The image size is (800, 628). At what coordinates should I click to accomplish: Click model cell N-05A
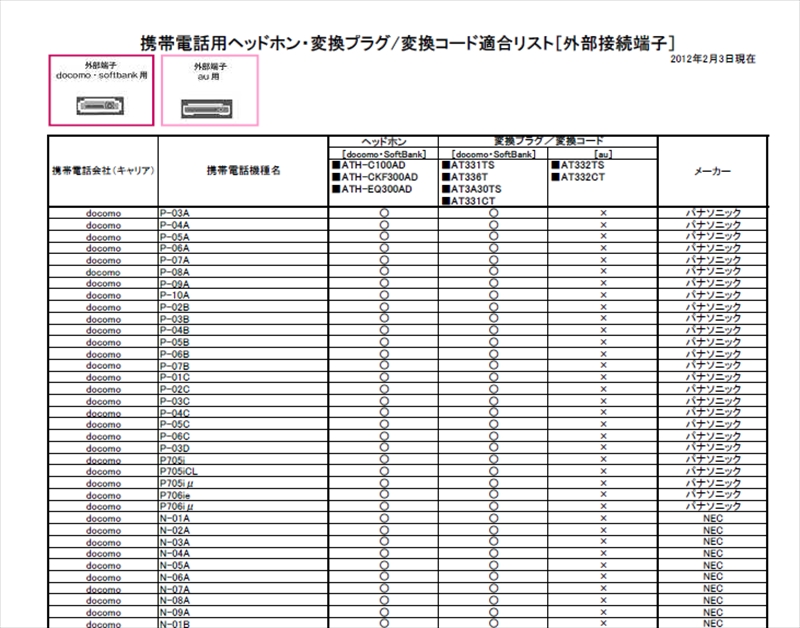(243, 565)
